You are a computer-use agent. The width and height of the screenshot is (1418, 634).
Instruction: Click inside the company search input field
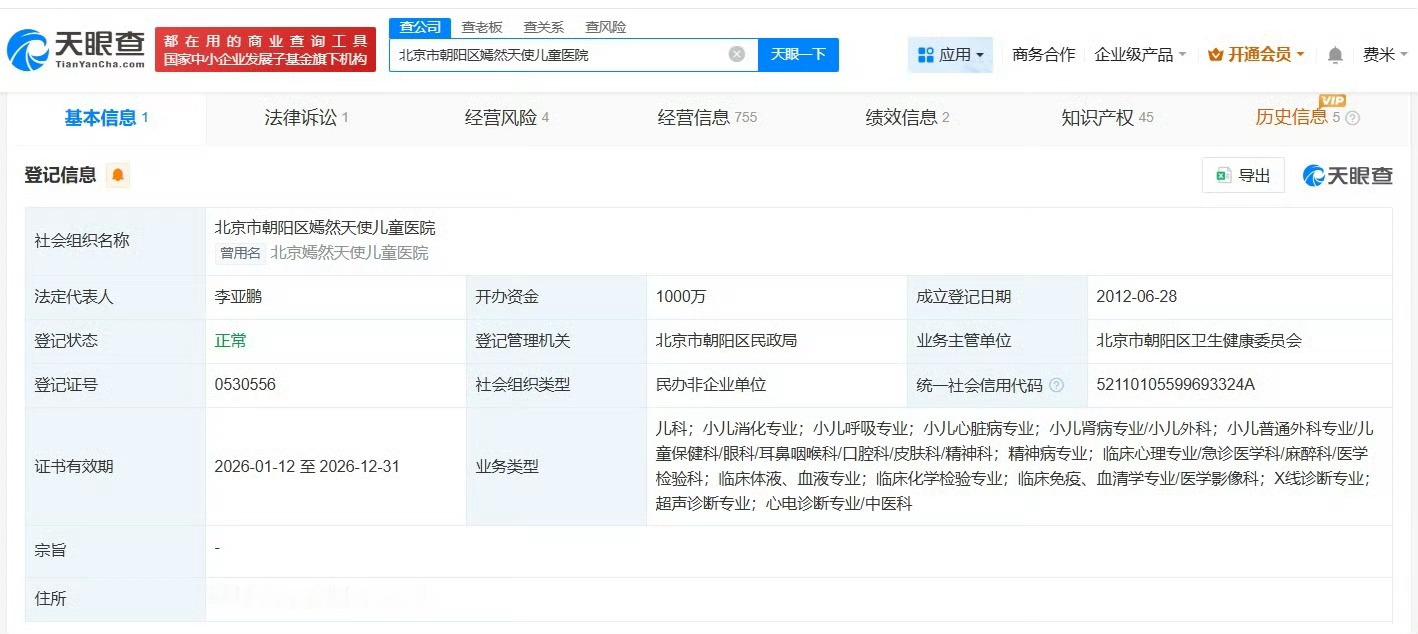coord(560,55)
